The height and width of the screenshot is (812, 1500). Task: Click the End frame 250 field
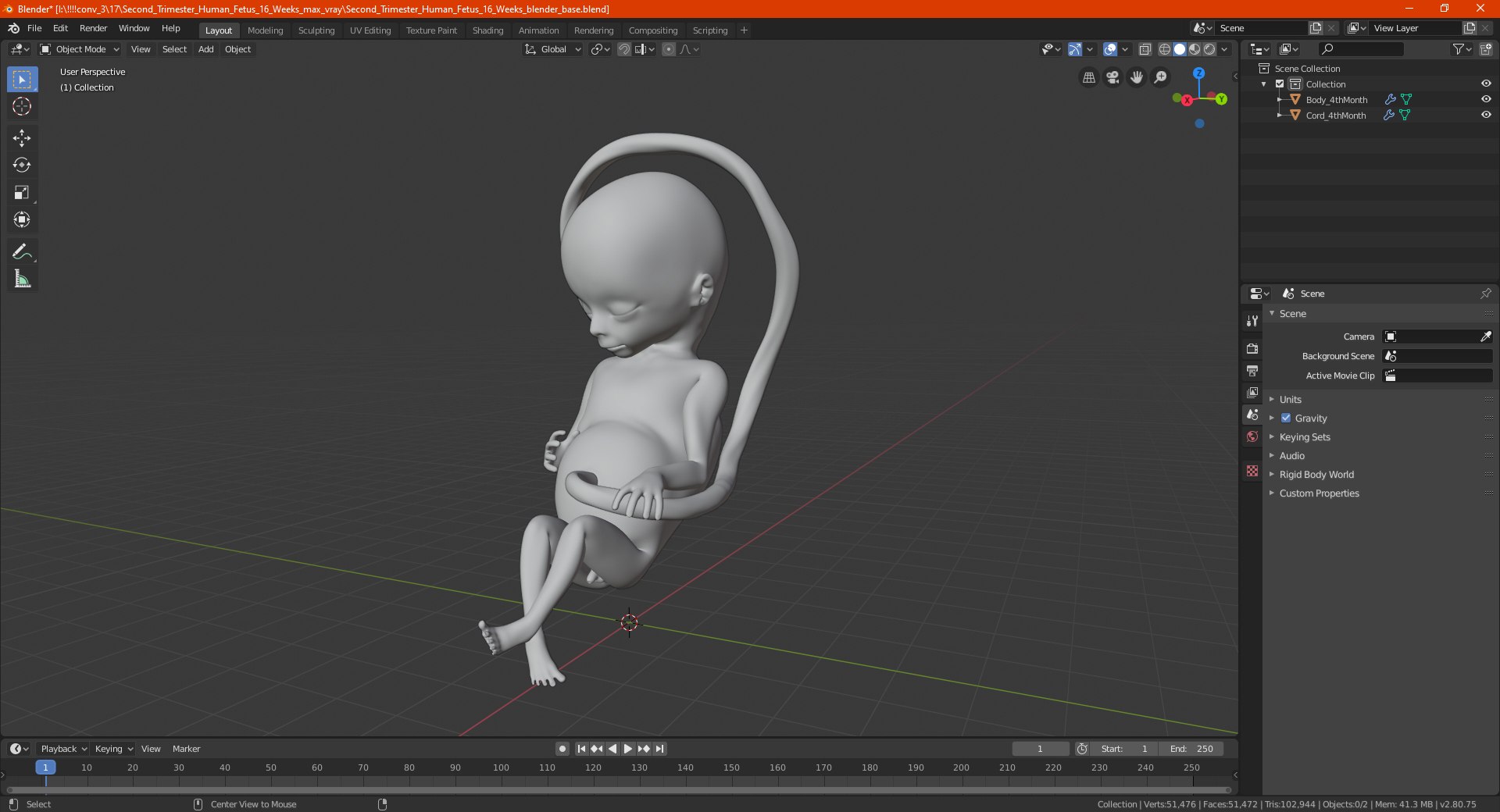point(1191,749)
